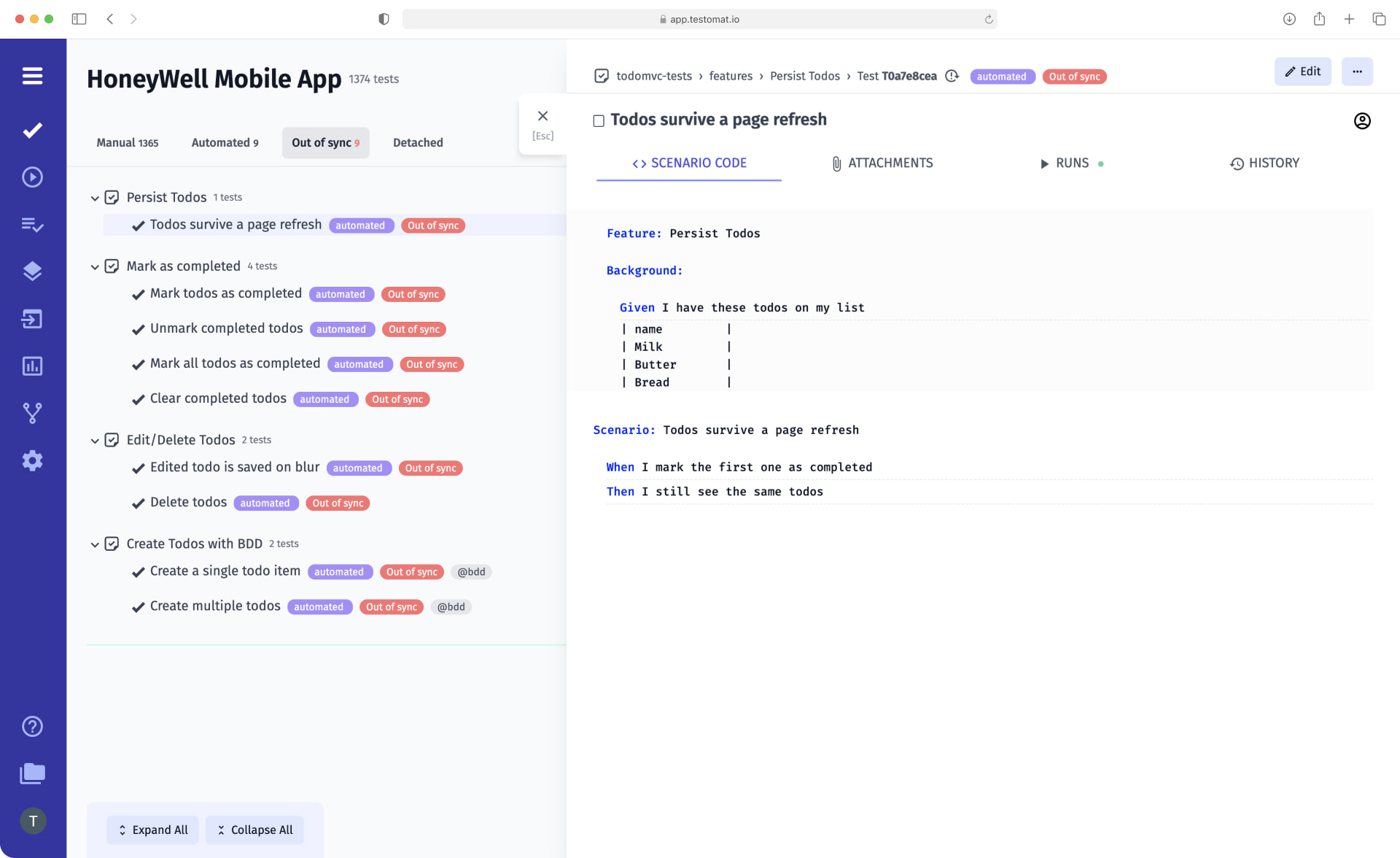The image size is (1400, 858).
Task: Toggle the Mark as completed suite checkbox
Action: coord(111,266)
